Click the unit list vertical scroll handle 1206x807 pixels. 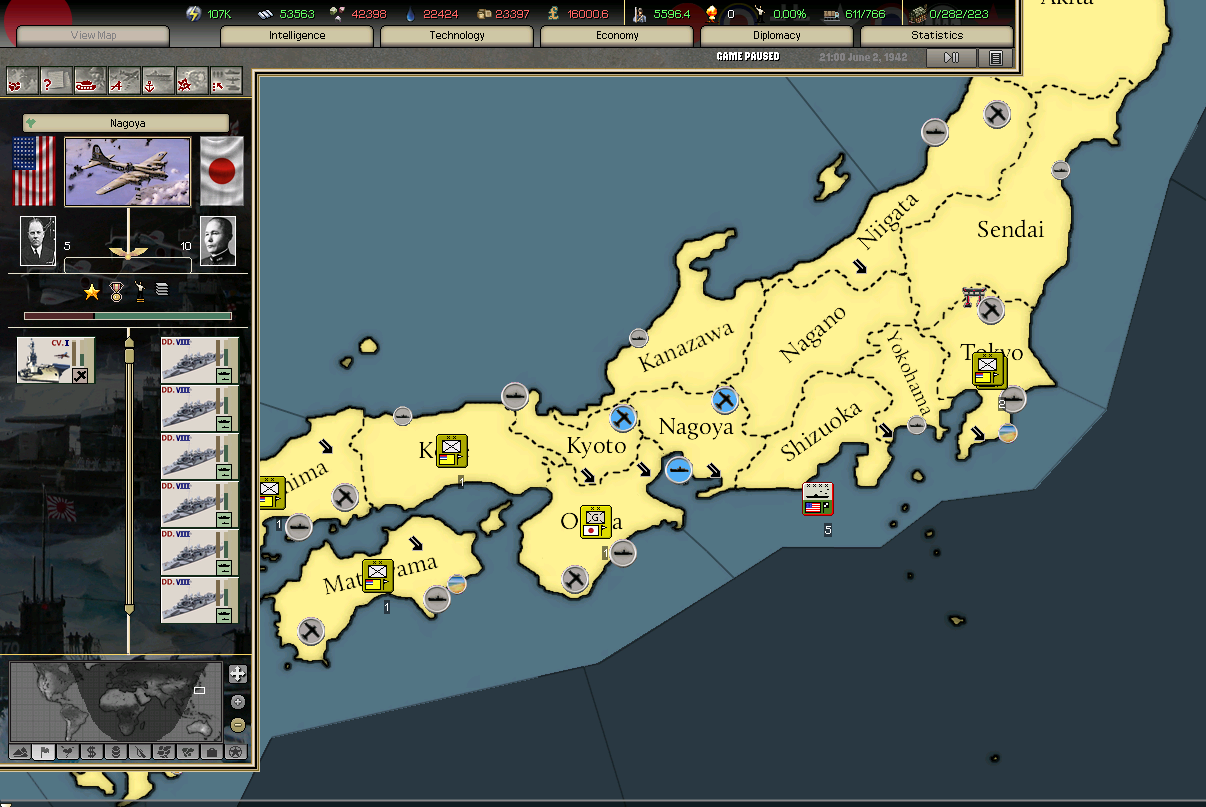(128, 353)
